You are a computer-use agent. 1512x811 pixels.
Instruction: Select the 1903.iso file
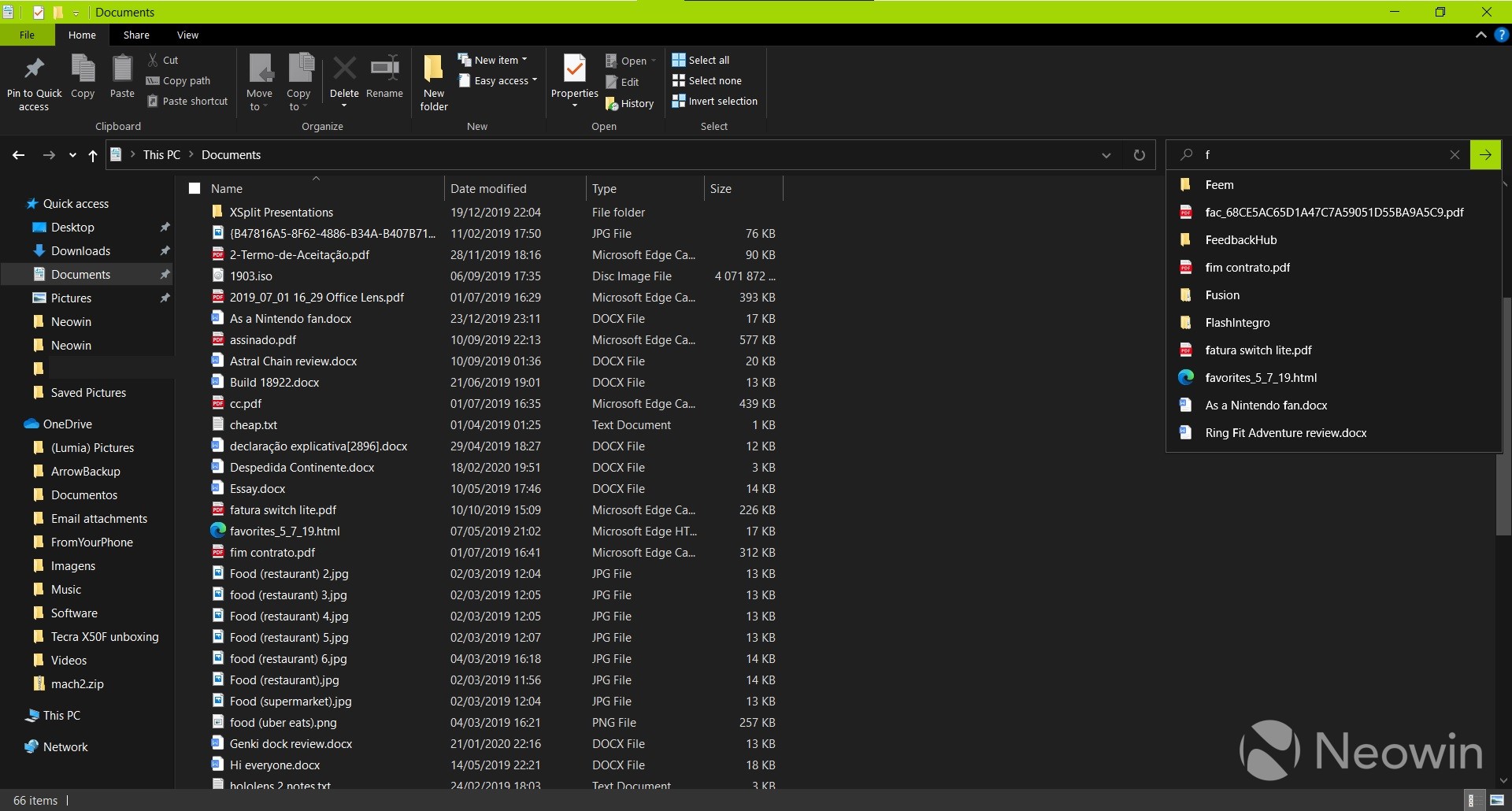(x=250, y=276)
